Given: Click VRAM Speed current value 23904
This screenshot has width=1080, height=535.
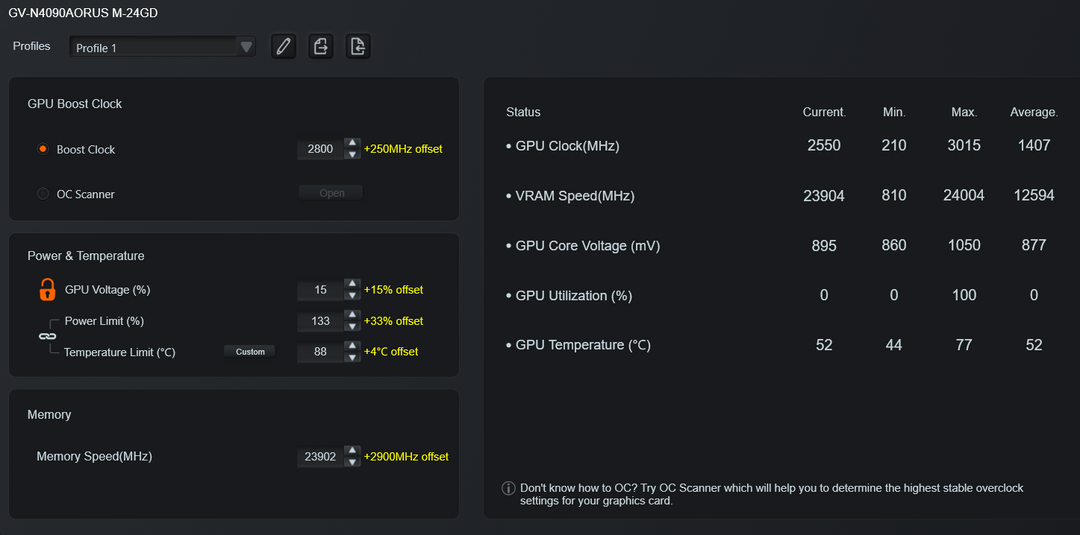Looking at the screenshot, I should [824, 196].
